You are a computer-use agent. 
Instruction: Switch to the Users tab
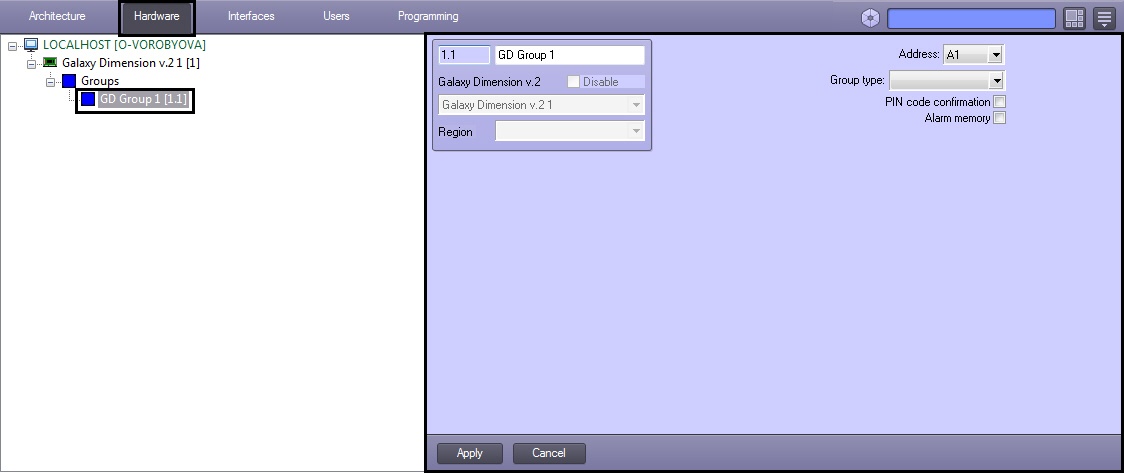336,16
